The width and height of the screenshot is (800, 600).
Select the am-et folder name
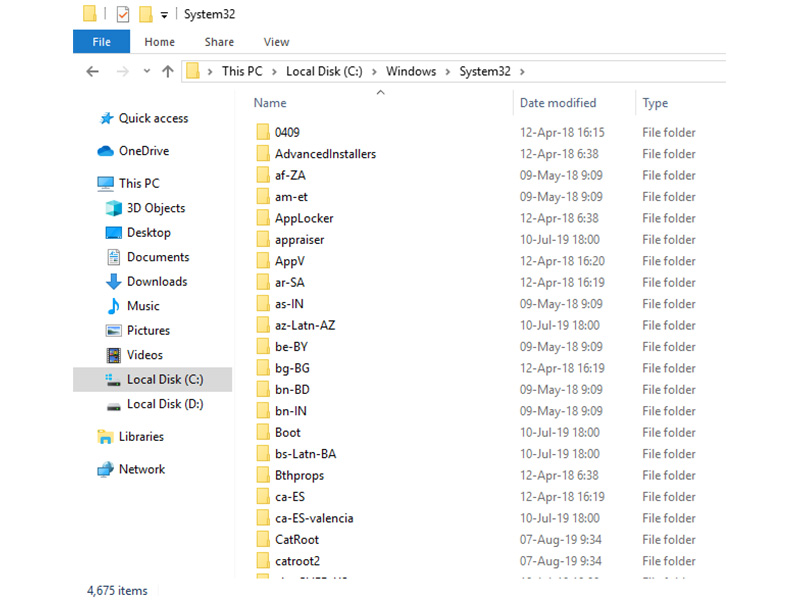[x=291, y=197]
